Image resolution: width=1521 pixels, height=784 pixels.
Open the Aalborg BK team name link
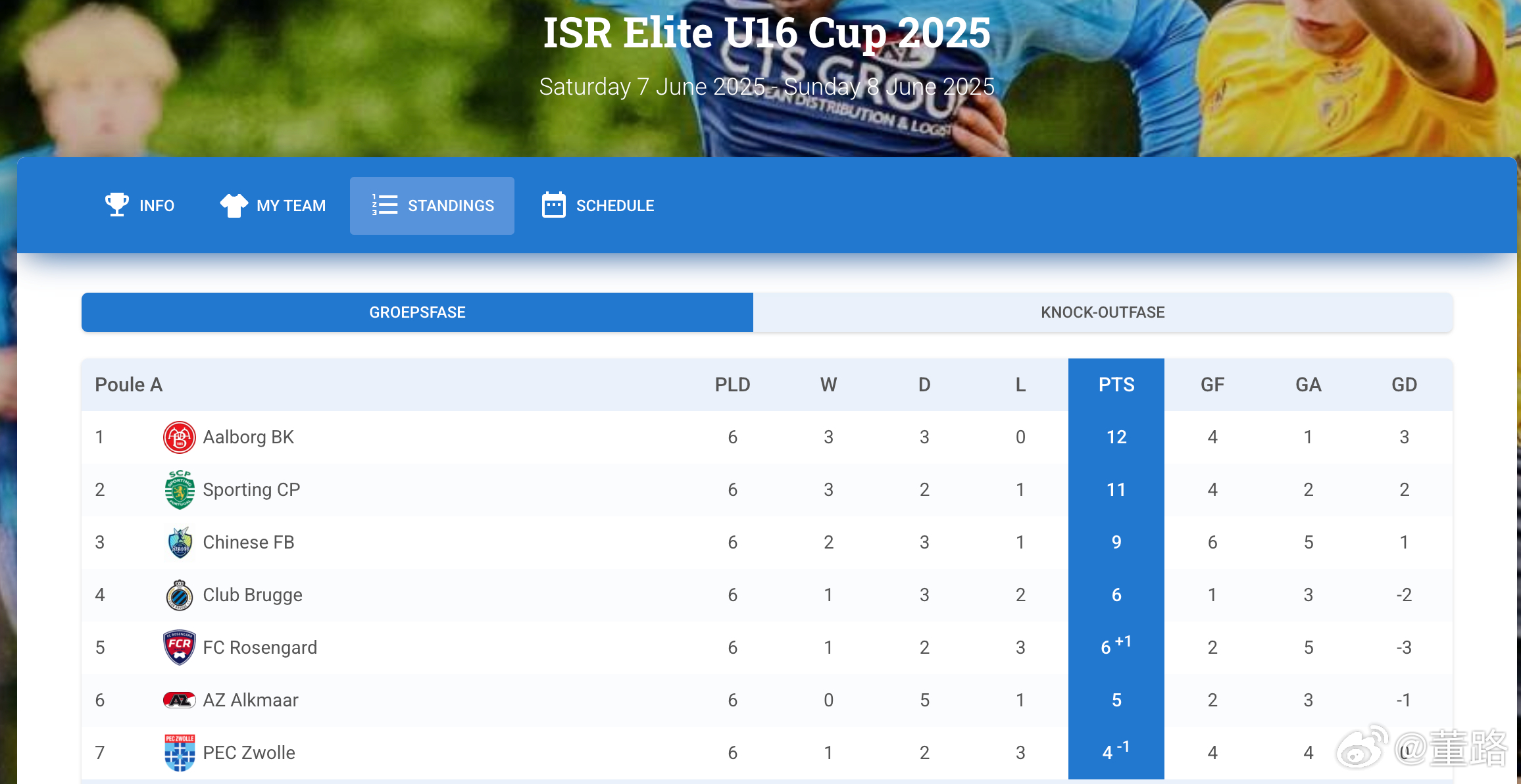click(248, 437)
